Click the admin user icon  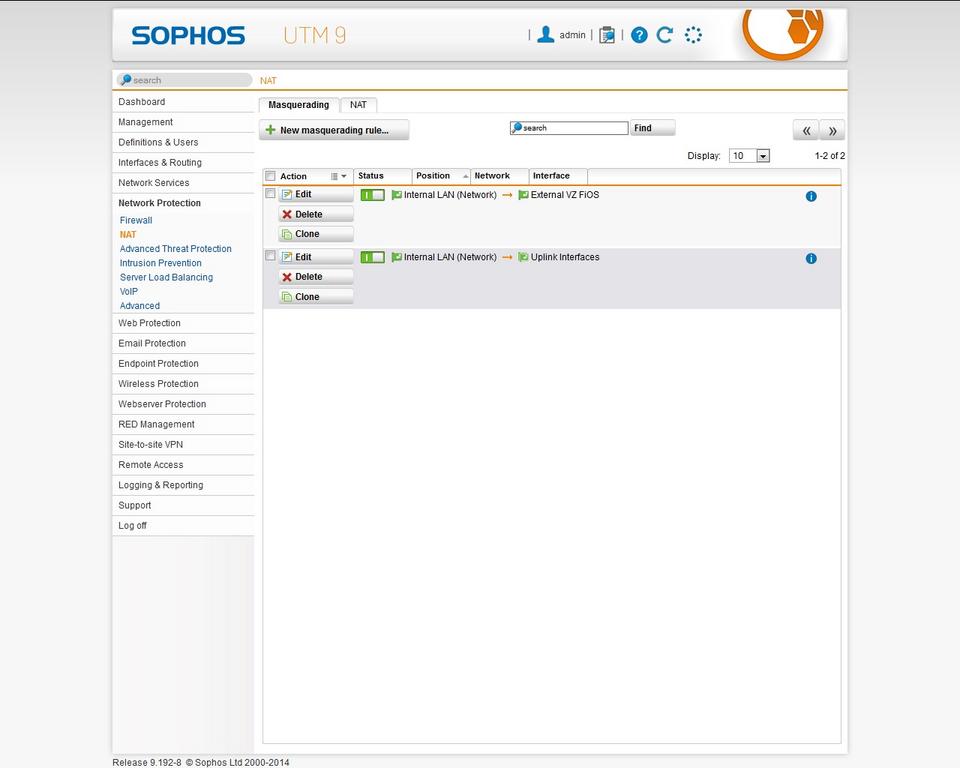click(x=546, y=35)
